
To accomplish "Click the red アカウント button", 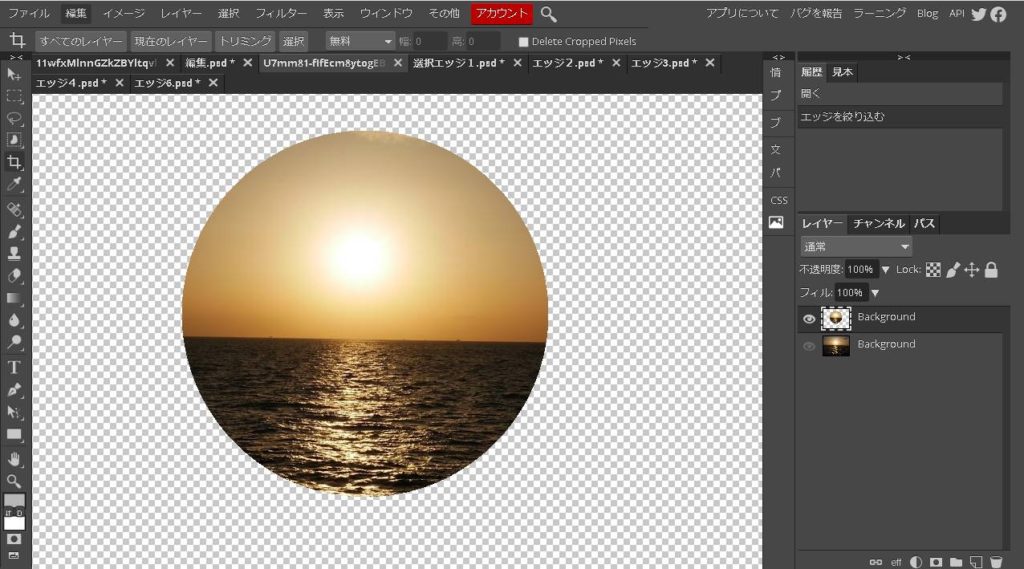I will pos(502,14).
